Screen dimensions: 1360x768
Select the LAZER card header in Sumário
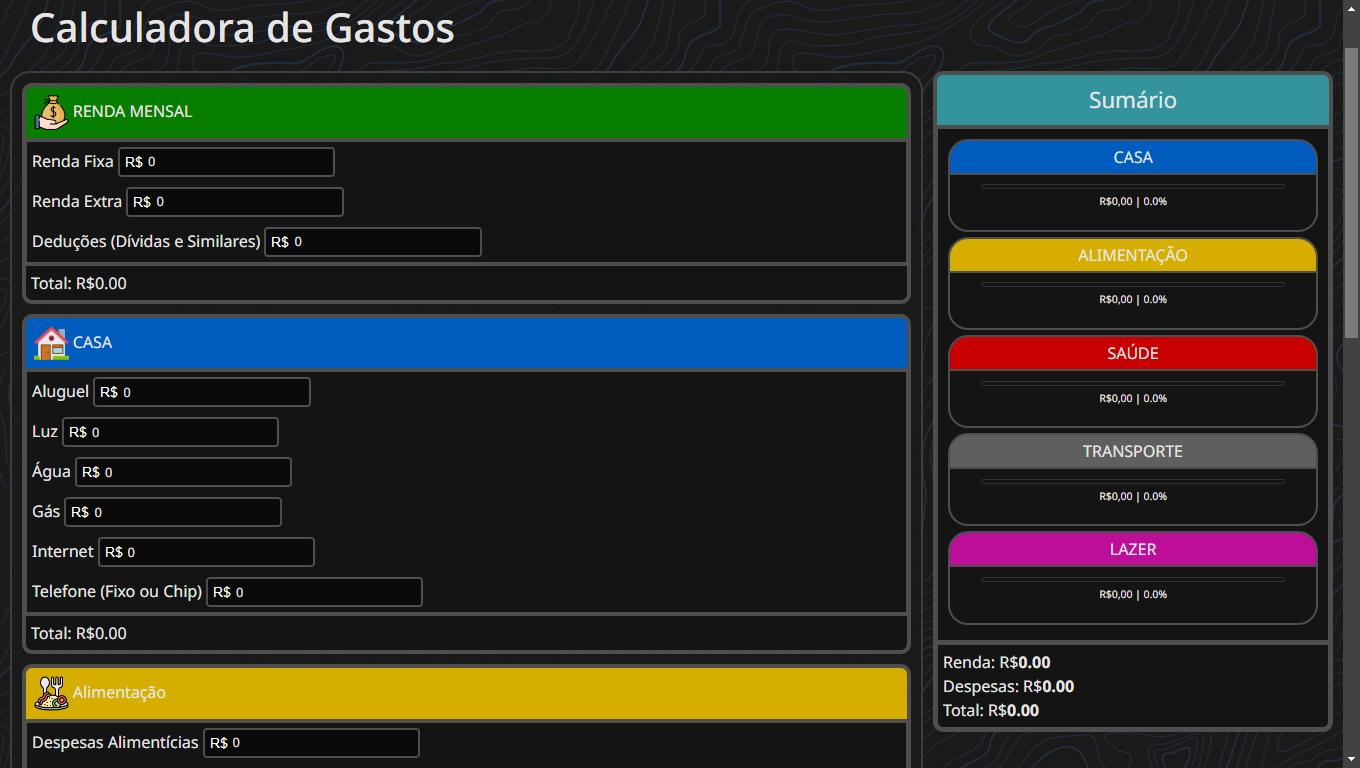point(1133,549)
